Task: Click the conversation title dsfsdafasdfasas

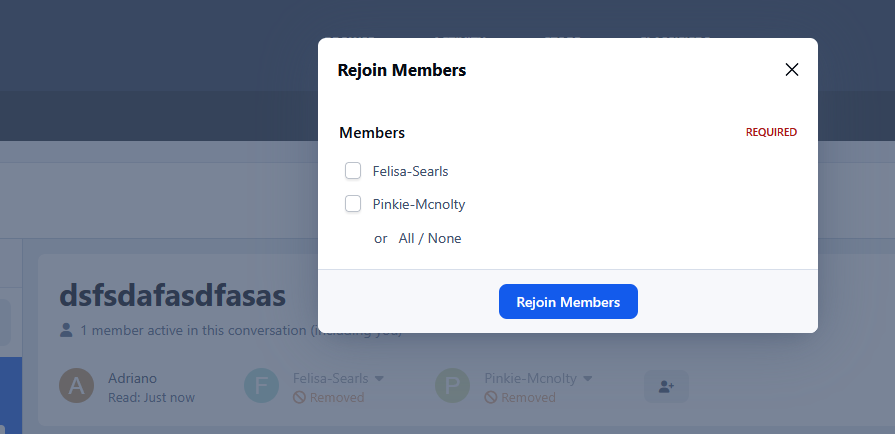Action: coord(172,295)
